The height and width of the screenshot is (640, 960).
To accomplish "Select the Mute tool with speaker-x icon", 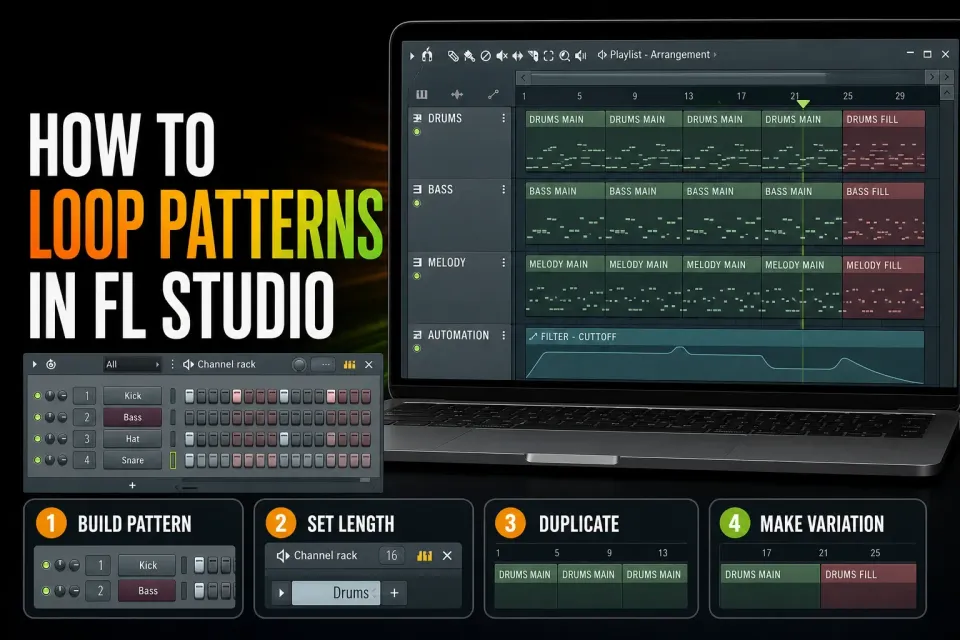I will click(x=501, y=56).
